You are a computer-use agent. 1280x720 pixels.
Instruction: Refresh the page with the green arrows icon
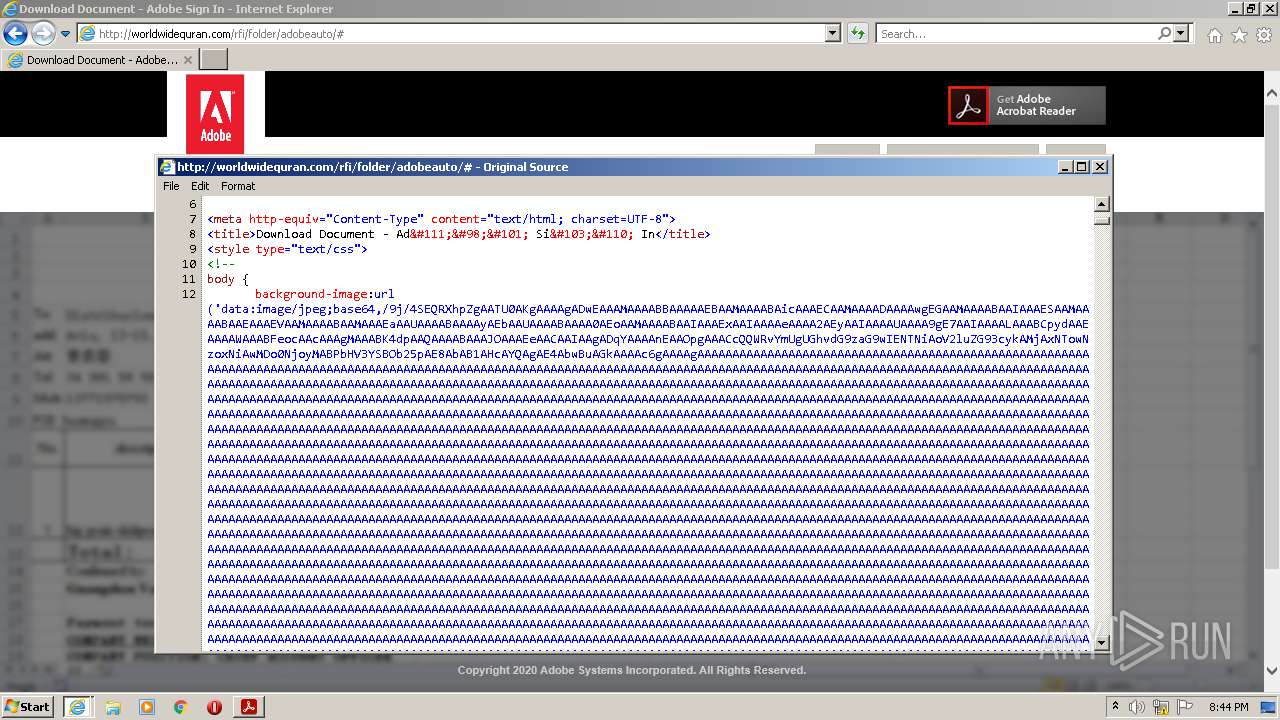857,34
